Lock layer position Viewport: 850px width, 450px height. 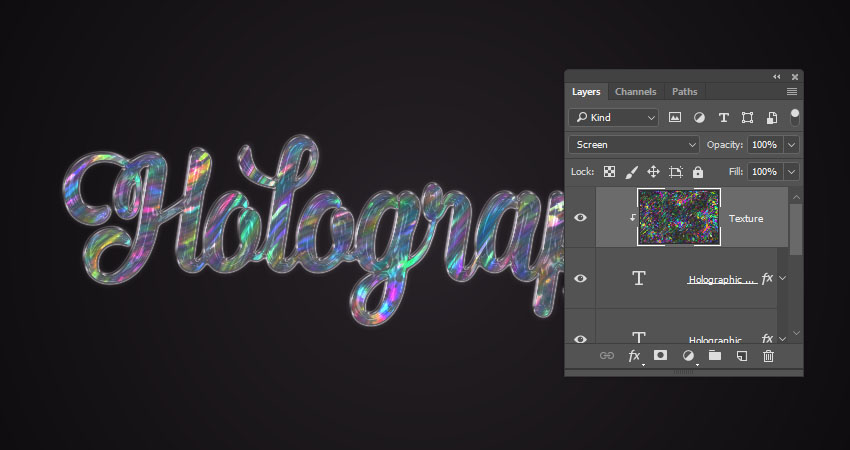(x=653, y=172)
